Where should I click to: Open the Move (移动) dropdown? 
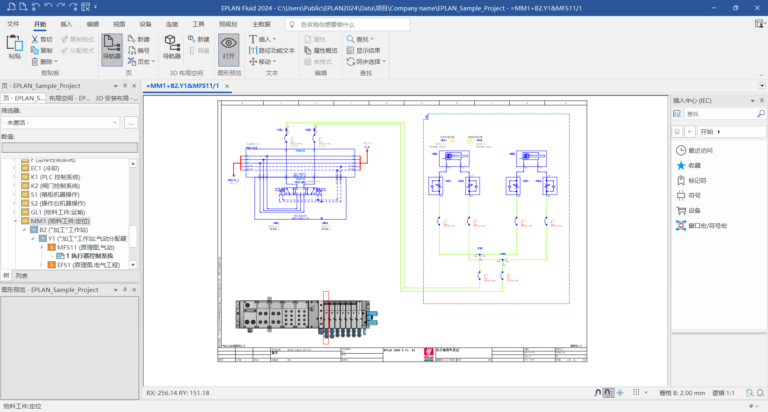274,62
